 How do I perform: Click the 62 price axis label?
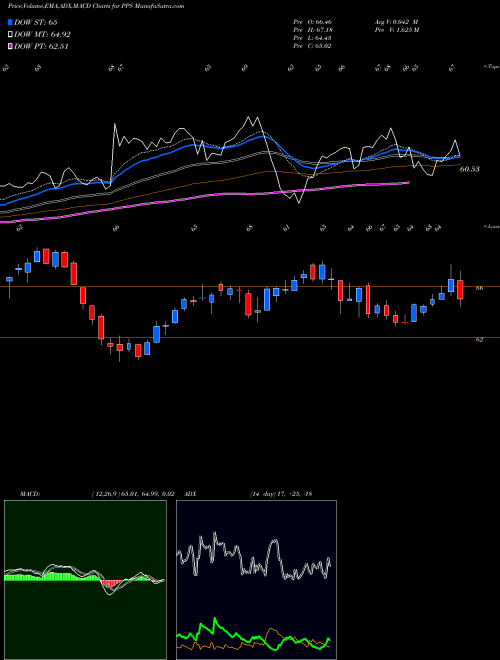pyautogui.click(x=479, y=340)
